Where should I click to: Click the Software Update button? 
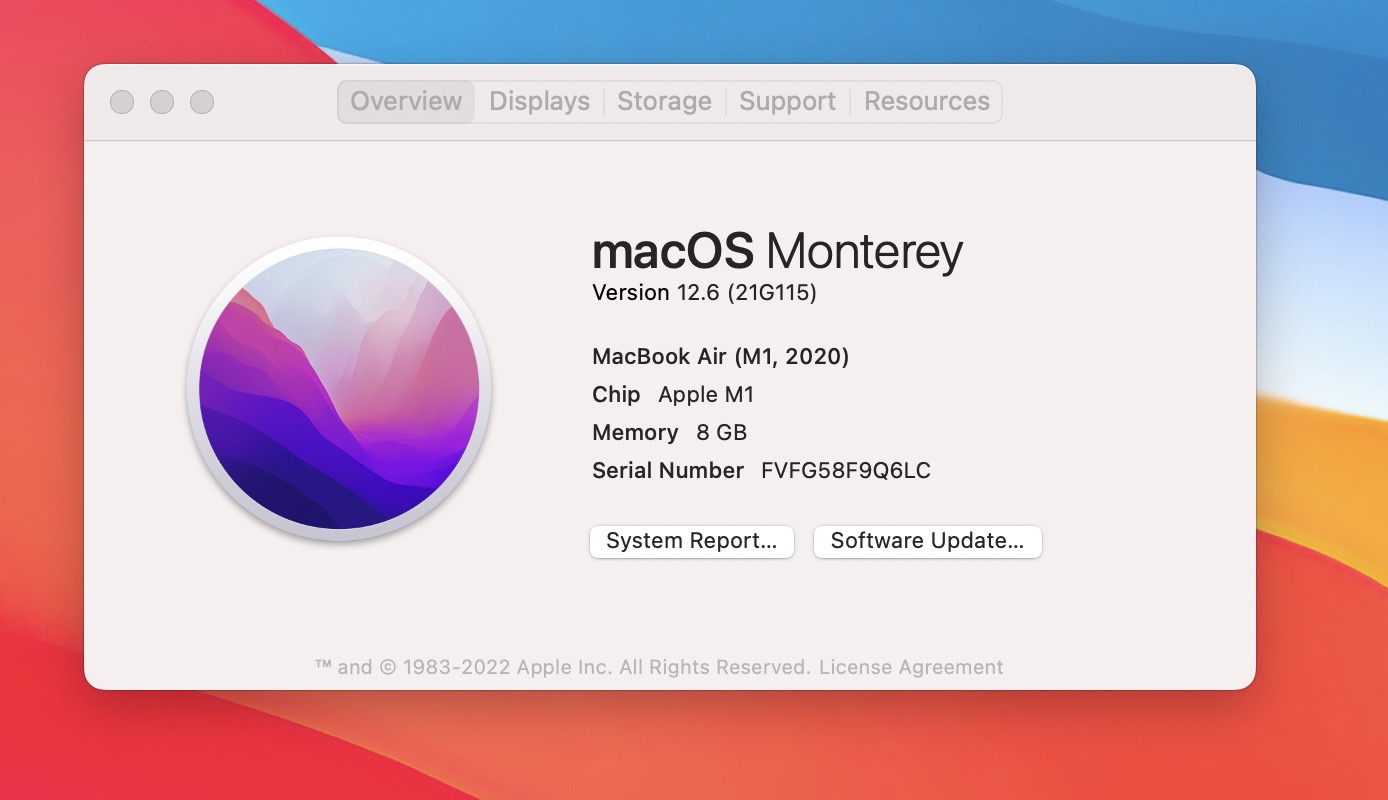(x=928, y=541)
